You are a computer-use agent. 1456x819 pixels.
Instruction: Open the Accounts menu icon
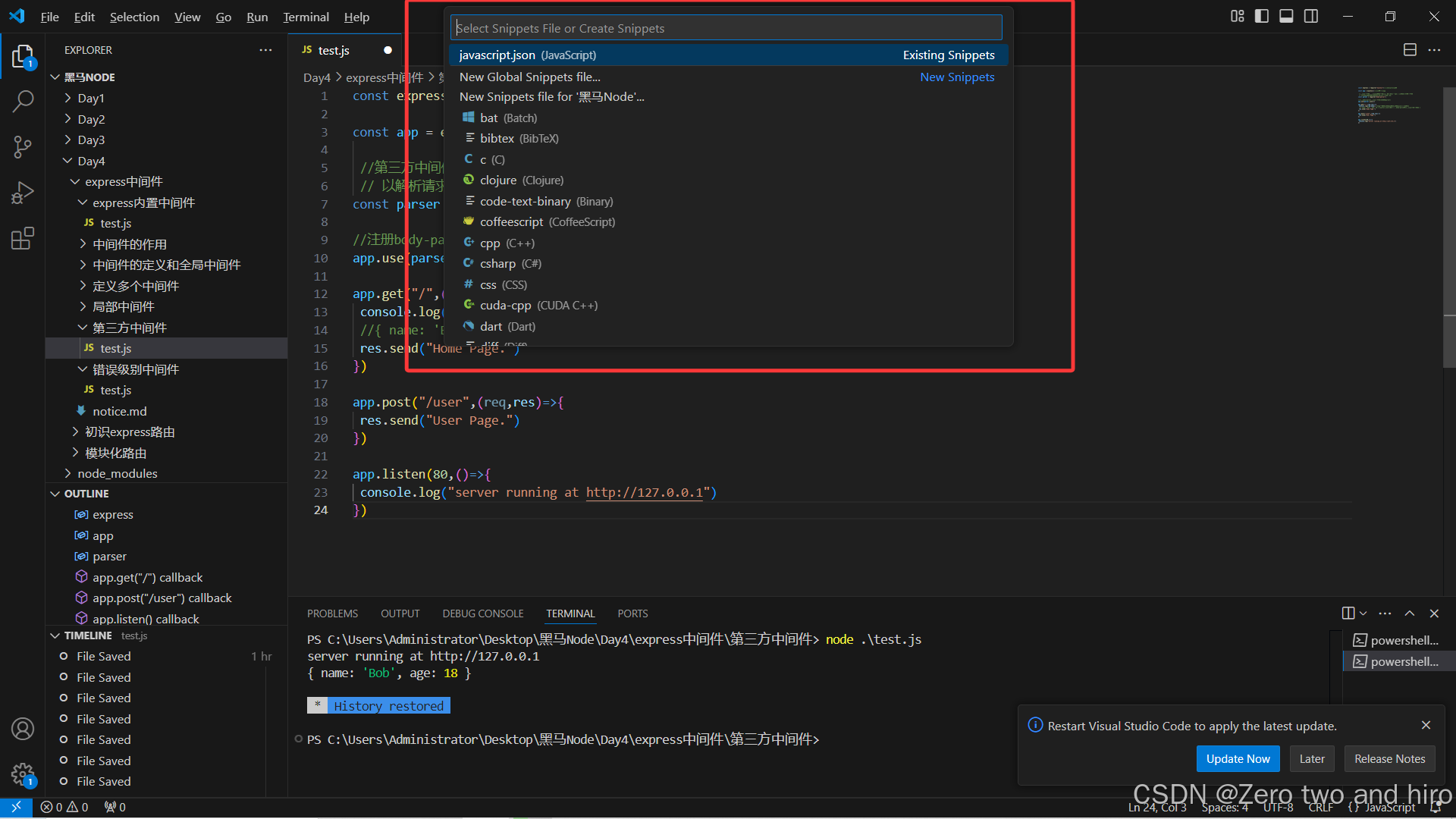(x=23, y=729)
